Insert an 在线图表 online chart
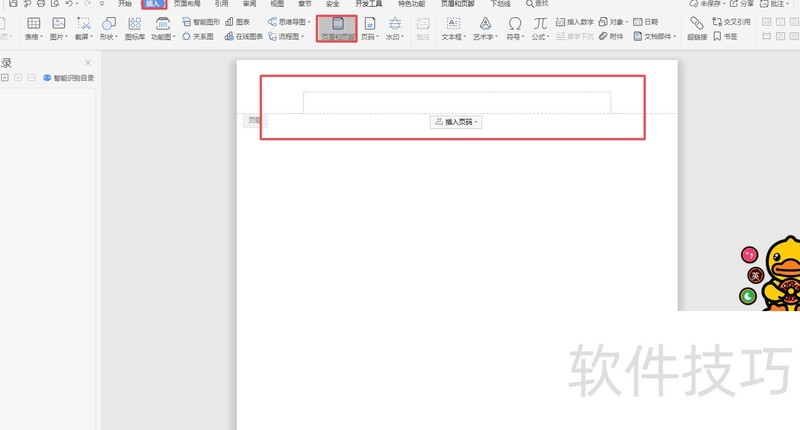 tap(244, 37)
